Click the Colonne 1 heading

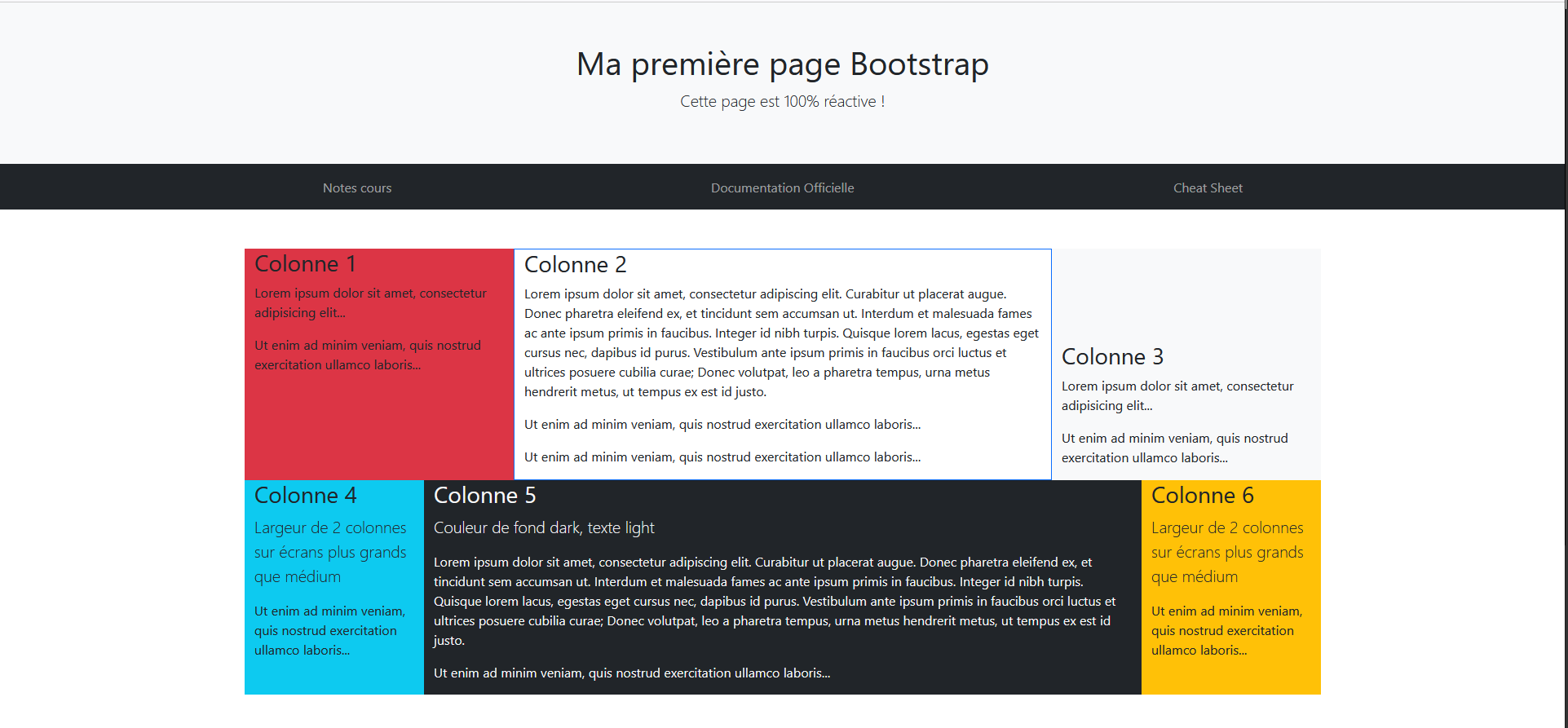[305, 264]
